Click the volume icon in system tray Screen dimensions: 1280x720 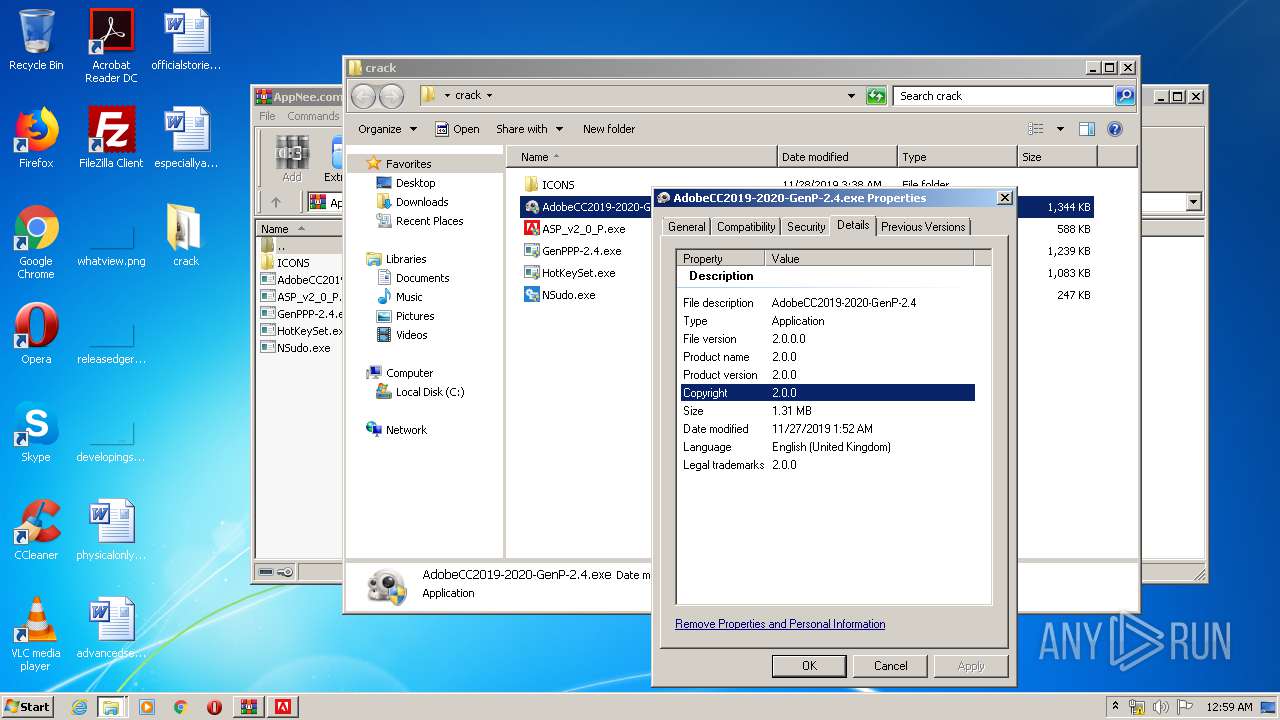(1161, 707)
